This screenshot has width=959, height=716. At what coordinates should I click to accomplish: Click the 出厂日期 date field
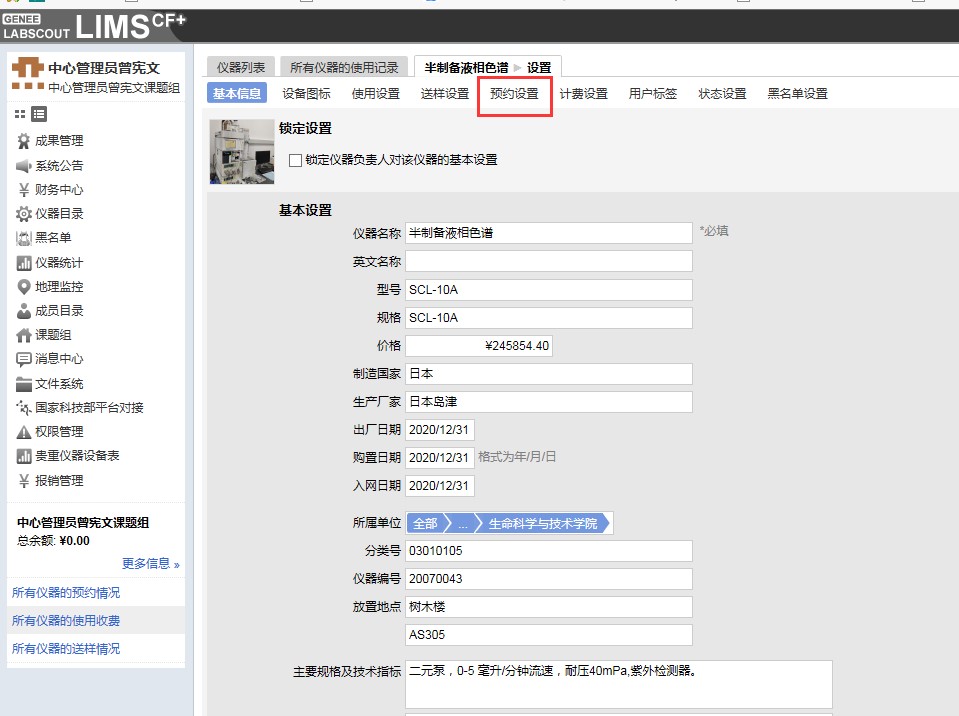click(439, 429)
